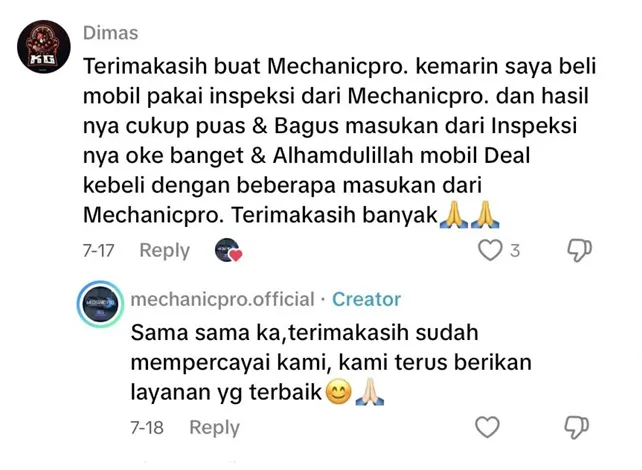Like Dimas's comment with the heart icon
The width and height of the screenshot is (642, 470).
click(490, 250)
